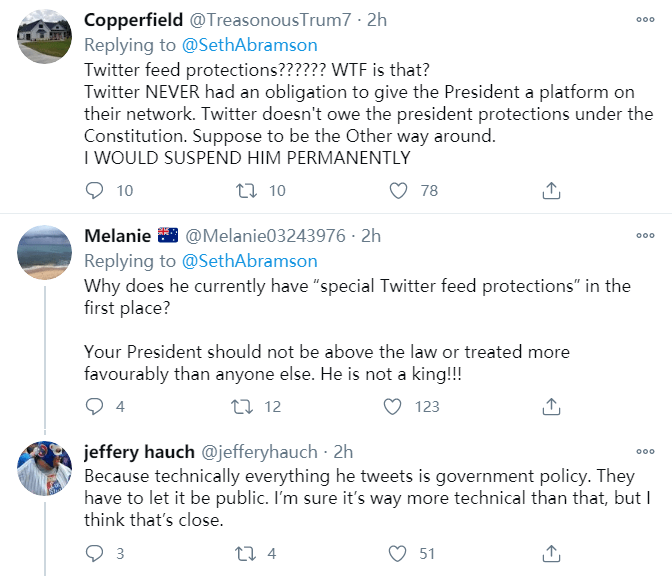Viewport: 672px width, 578px height.
Task: Reply to jeffery hauch's tweet
Action: click(x=95, y=553)
